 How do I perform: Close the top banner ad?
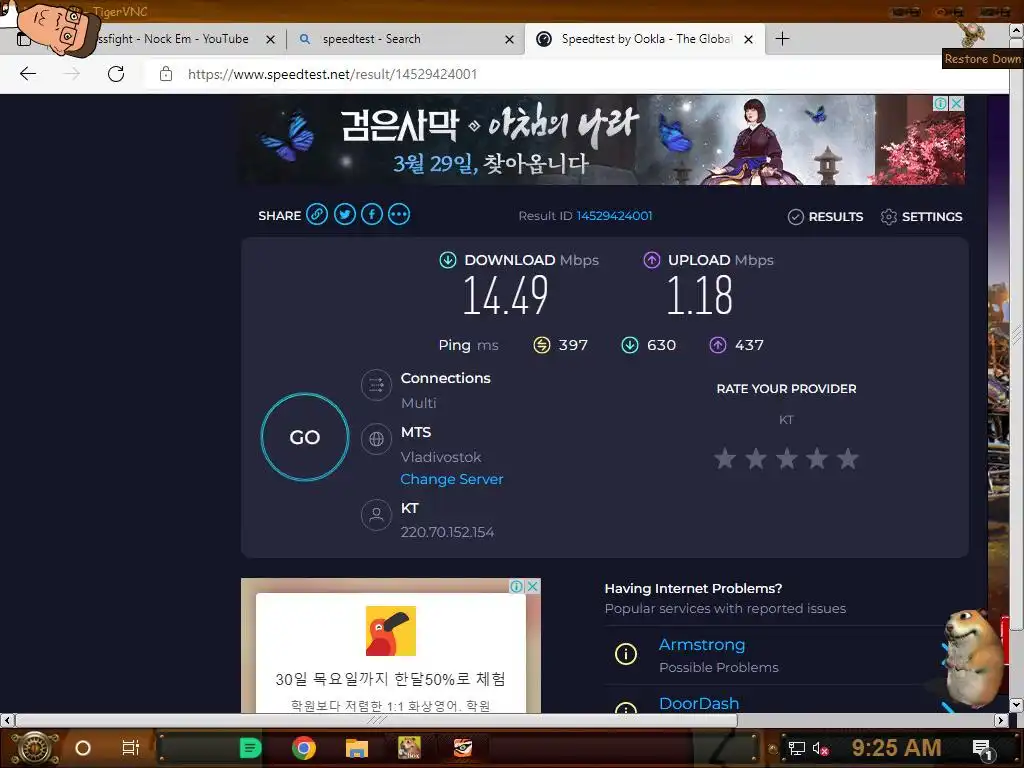tap(957, 103)
